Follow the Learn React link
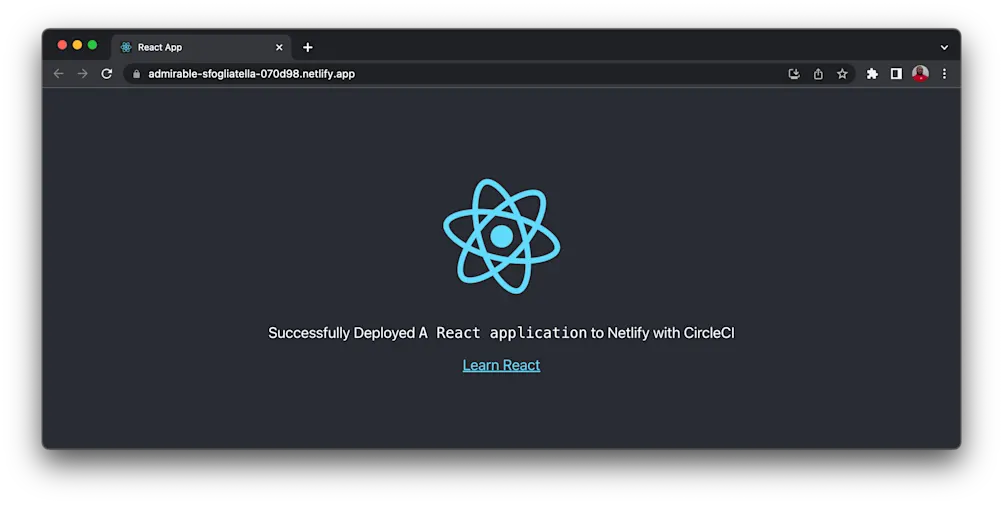The height and width of the screenshot is (505, 1003). click(x=502, y=365)
